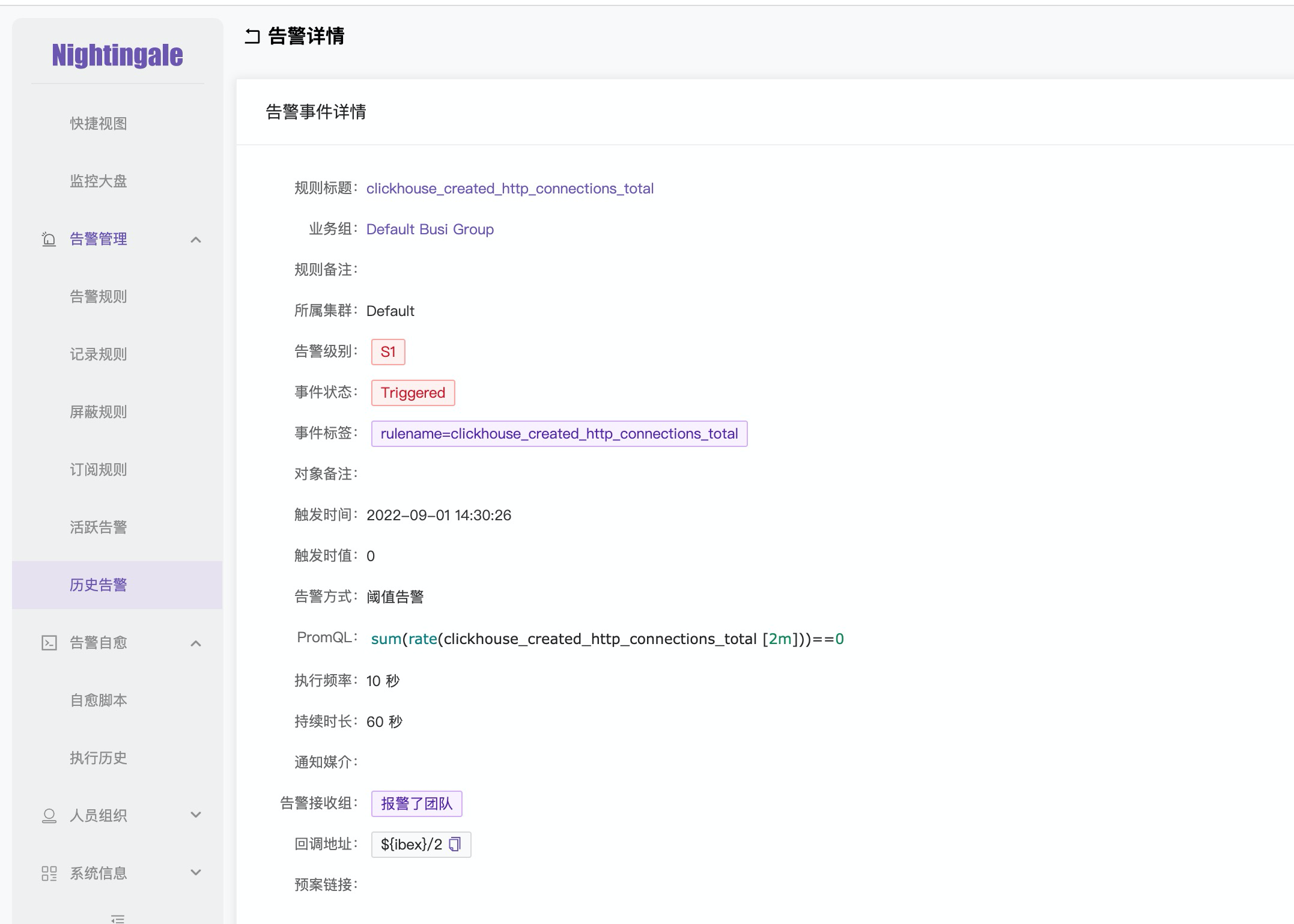Image resolution: width=1294 pixels, height=924 pixels.
Task: Collapse the 告警管理 section
Action: (x=195, y=239)
